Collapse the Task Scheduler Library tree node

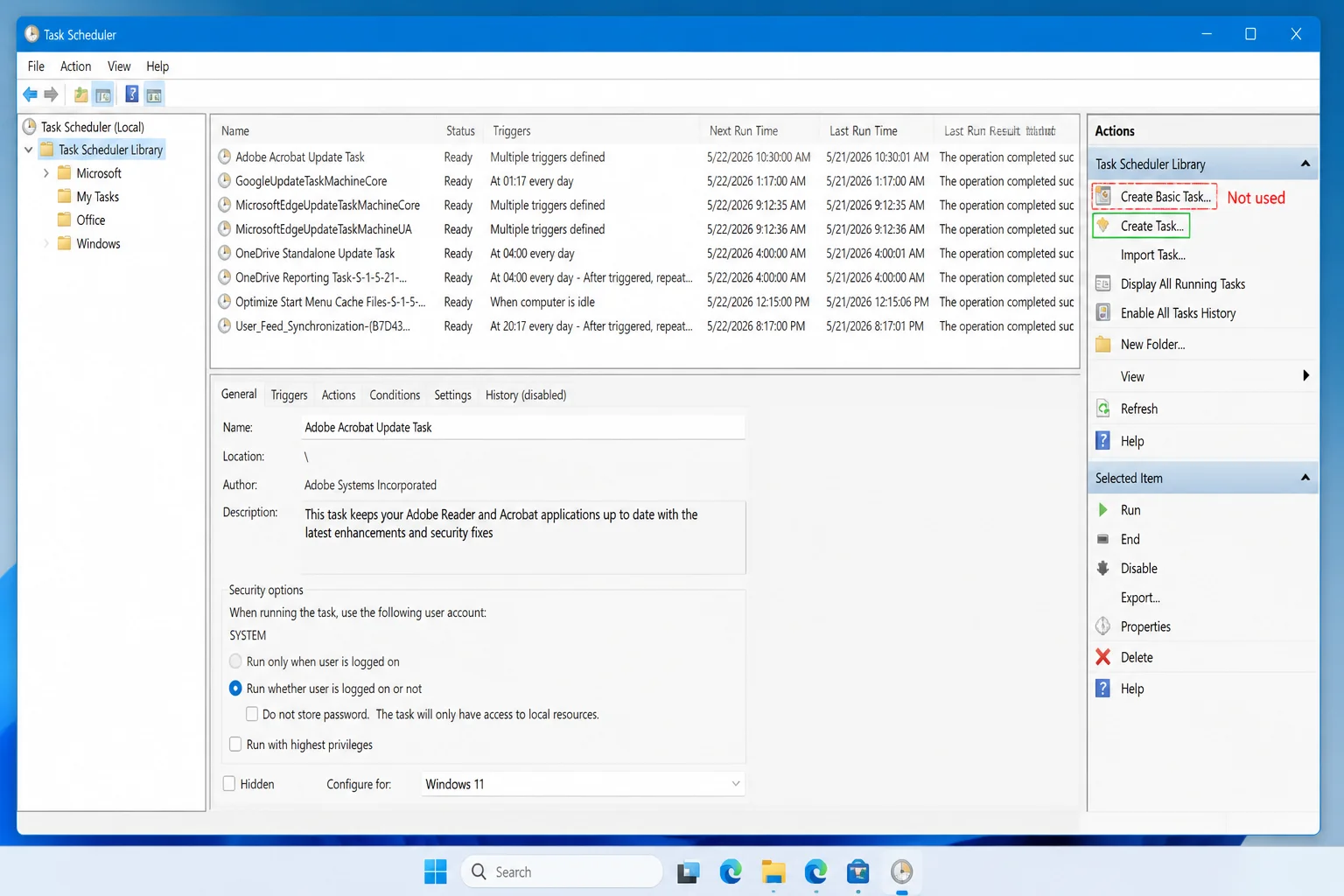click(x=29, y=150)
